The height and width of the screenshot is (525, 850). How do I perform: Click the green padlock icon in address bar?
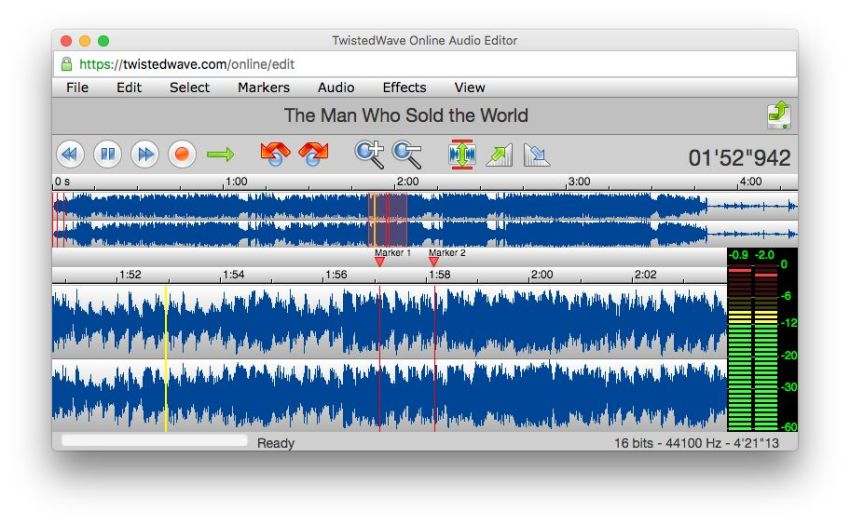pos(67,64)
